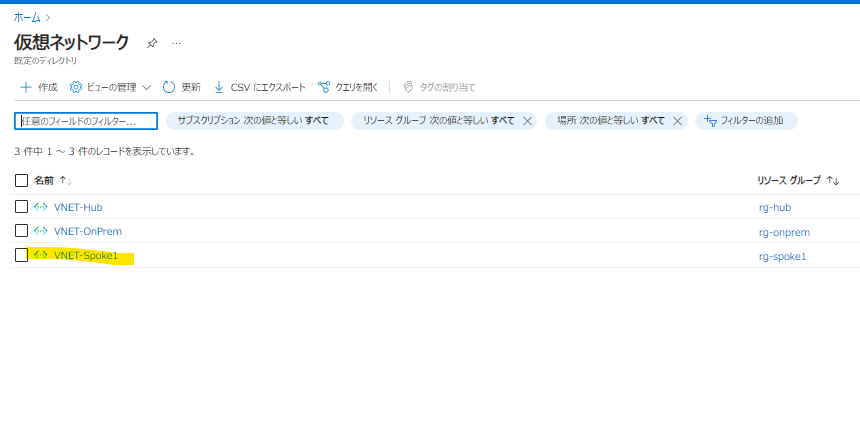
Task: Open the VNET-Spoke1 link
Action: (86, 256)
